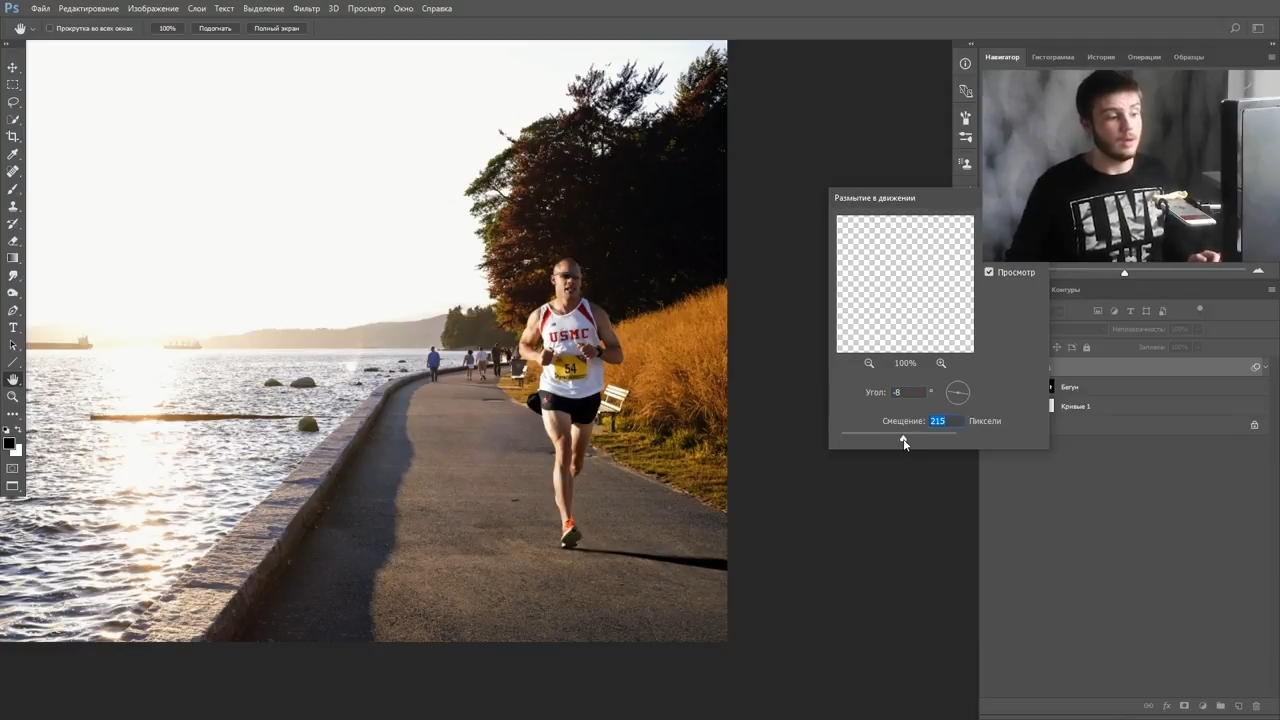
Task: Open the Hand tool preset dropdown
Action: click(33, 28)
